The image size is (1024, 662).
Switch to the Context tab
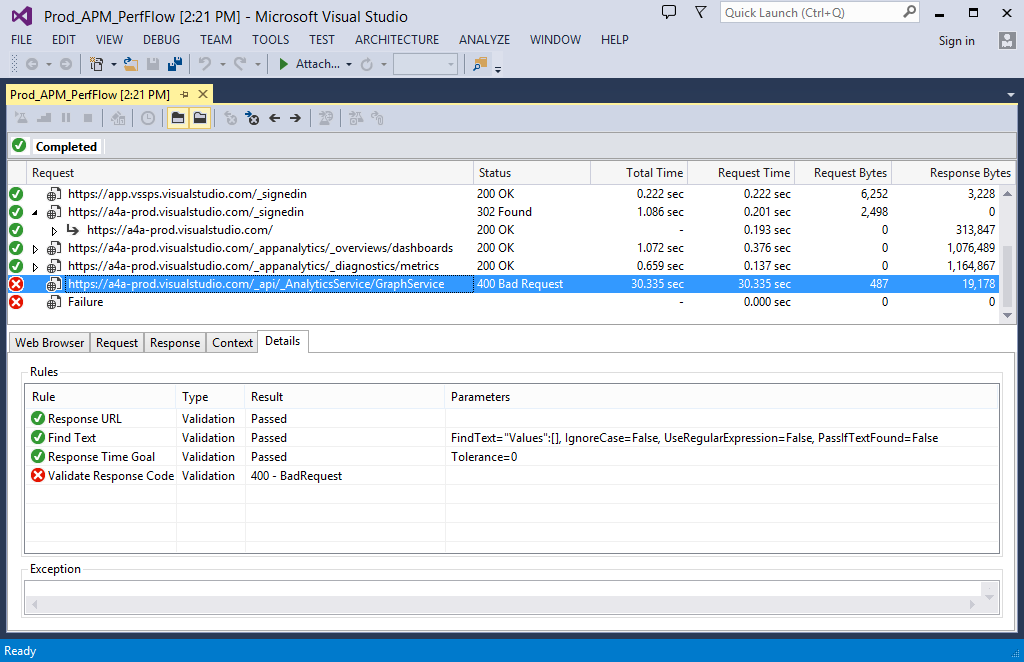(x=232, y=343)
